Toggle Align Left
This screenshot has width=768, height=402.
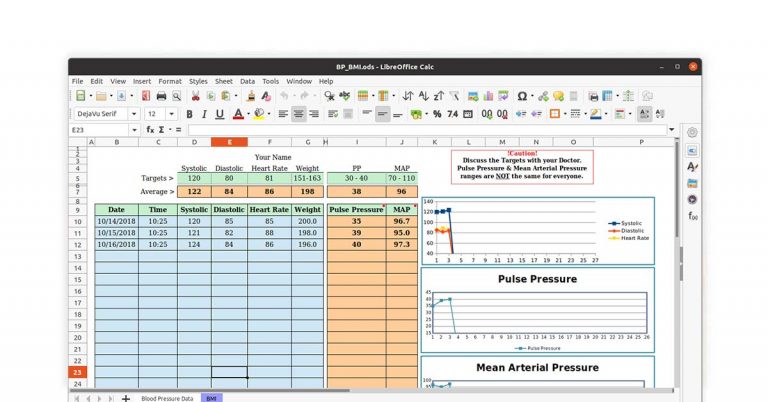pos(283,114)
